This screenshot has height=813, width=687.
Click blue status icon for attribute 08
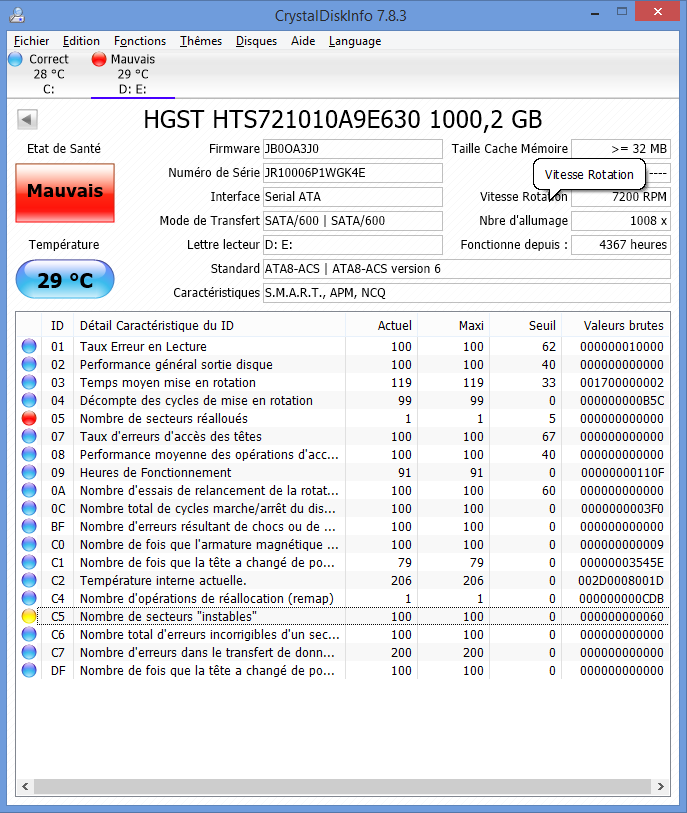(29, 455)
